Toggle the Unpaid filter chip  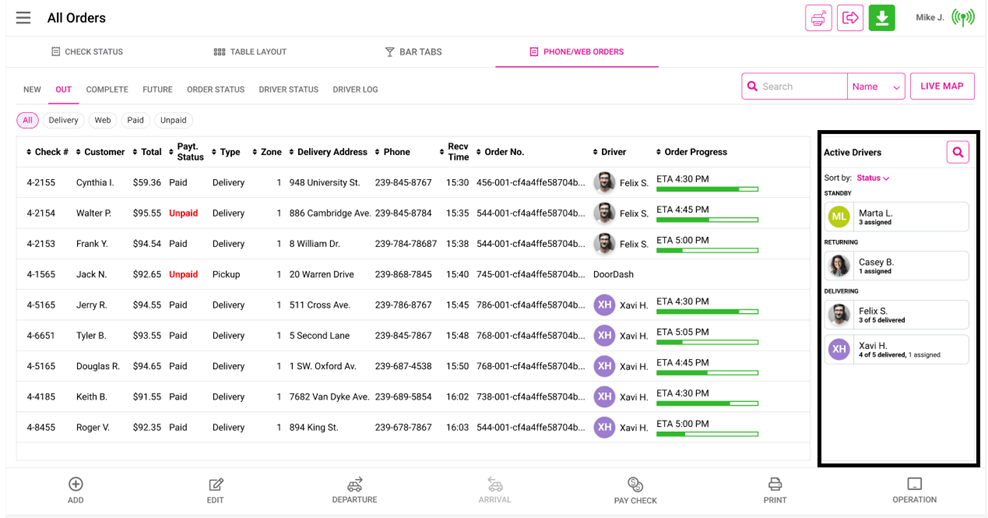pyautogui.click(x=173, y=120)
